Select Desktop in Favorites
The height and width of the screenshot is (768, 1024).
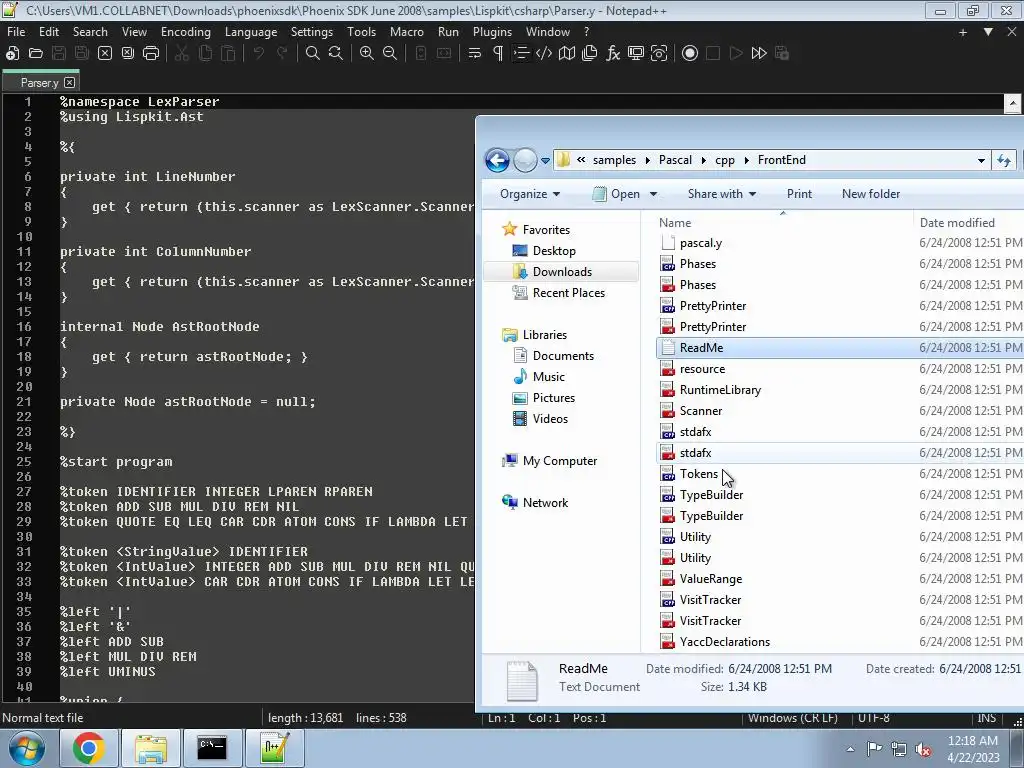click(554, 251)
